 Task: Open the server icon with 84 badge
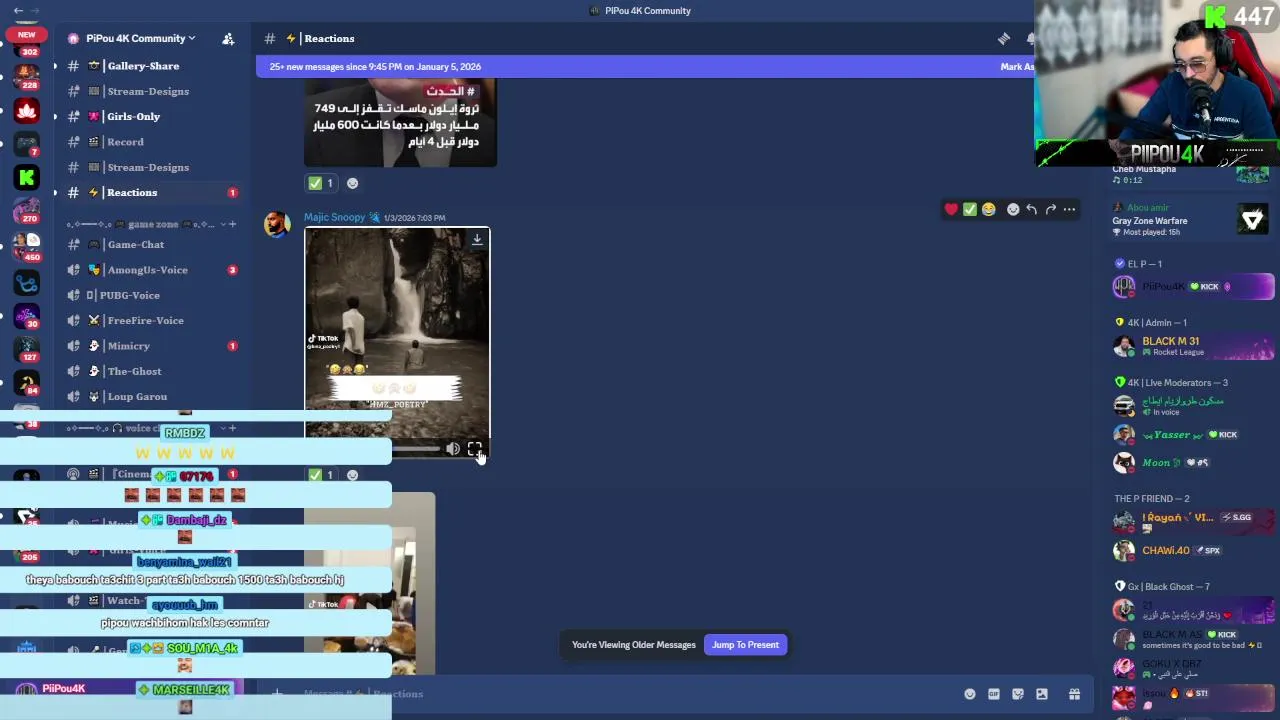[x=27, y=382]
